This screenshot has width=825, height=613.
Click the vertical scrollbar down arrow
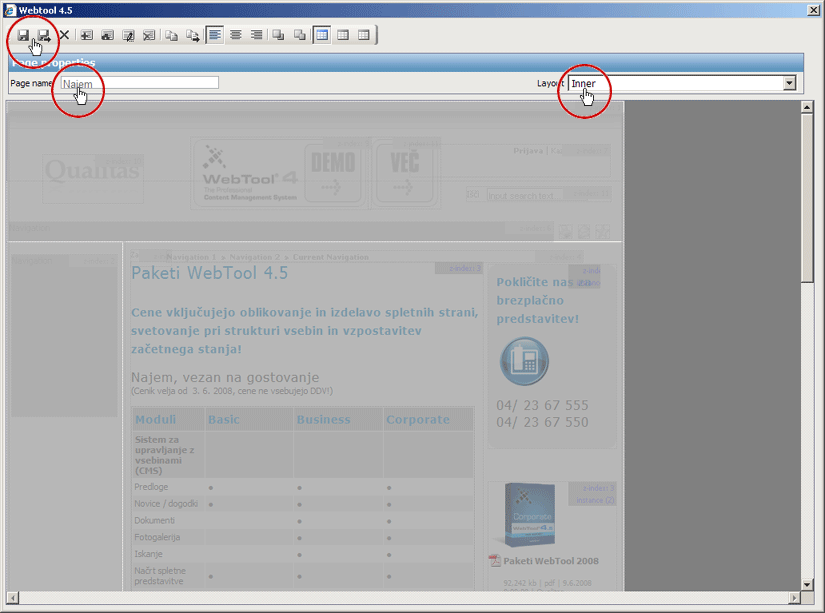click(x=807, y=584)
